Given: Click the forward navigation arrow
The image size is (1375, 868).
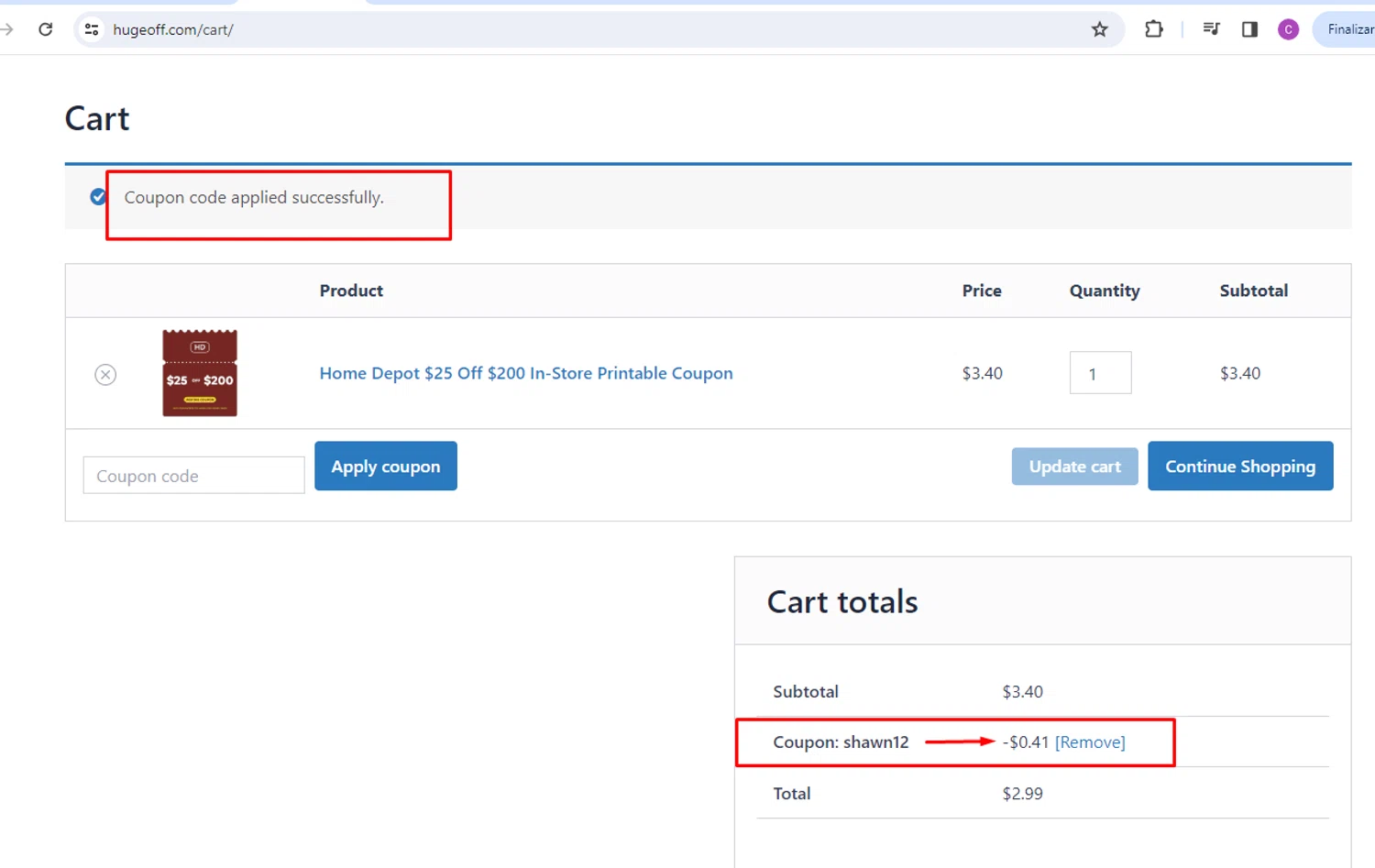Looking at the screenshot, I should (x=7, y=29).
